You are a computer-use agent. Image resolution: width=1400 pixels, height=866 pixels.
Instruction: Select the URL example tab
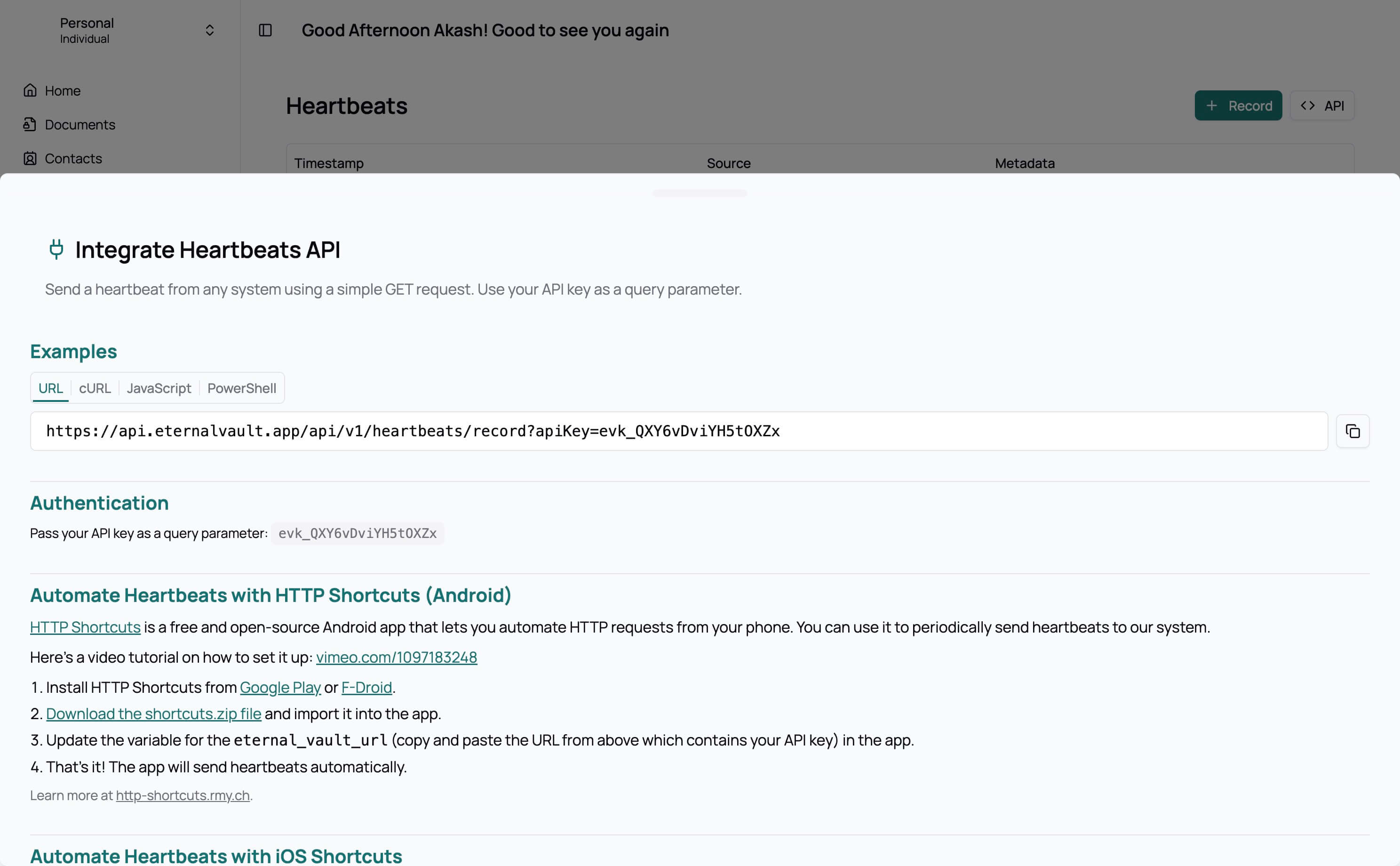click(x=50, y=388)
